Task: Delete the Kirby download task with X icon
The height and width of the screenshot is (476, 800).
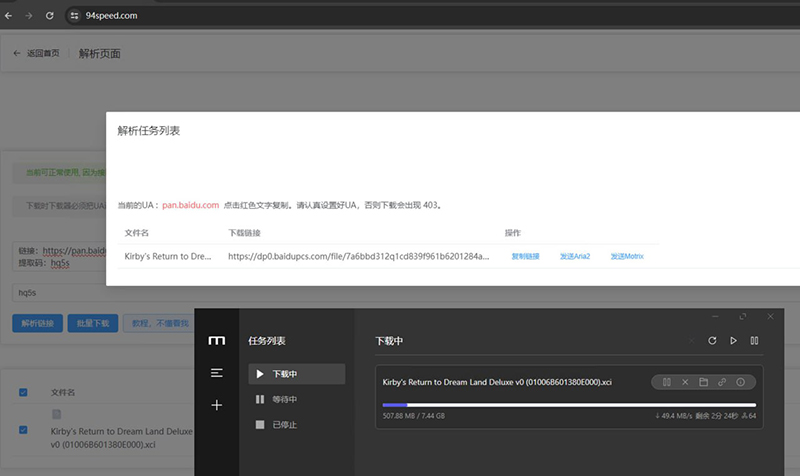Action: pos(685,382)
